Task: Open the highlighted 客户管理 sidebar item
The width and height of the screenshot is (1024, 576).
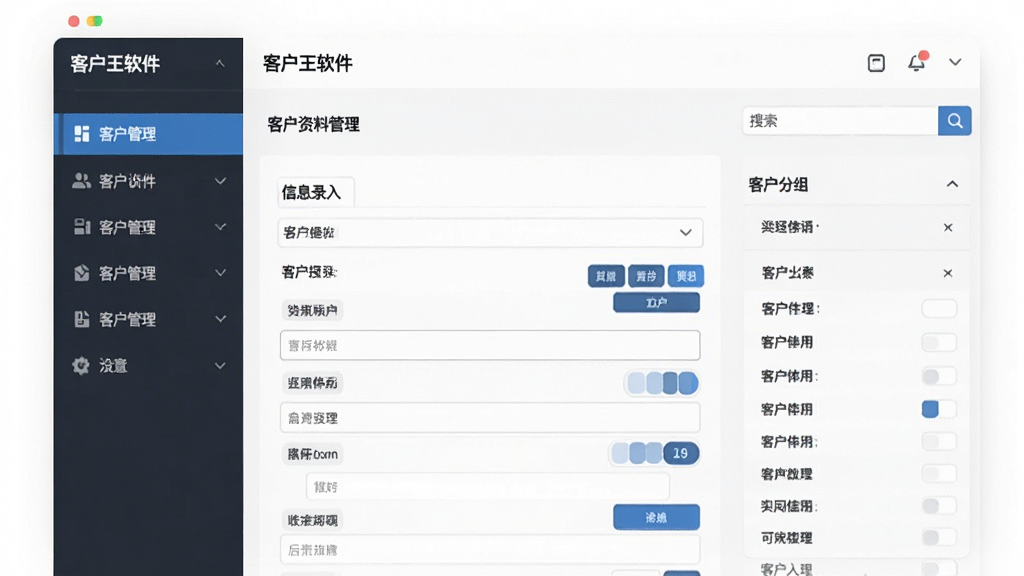Action: 148,134
